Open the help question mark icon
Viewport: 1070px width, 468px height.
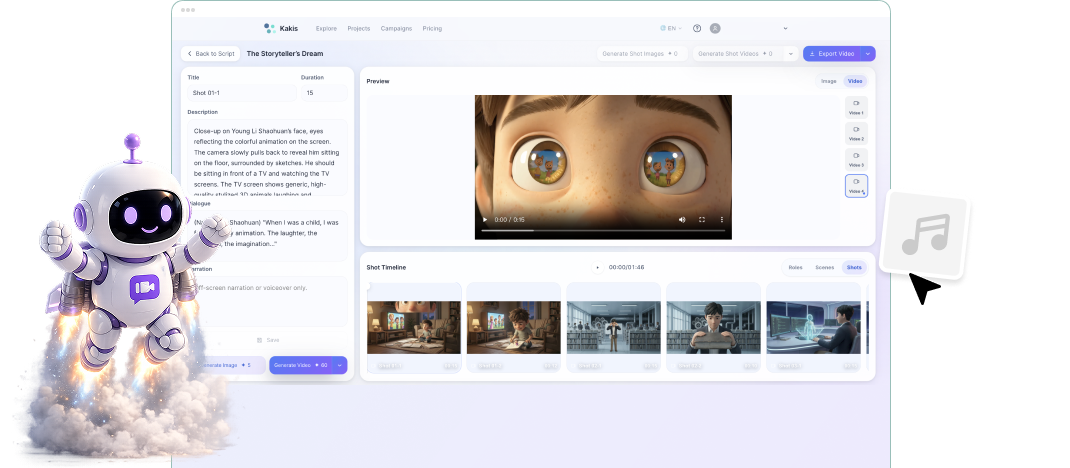pos(697,29)
